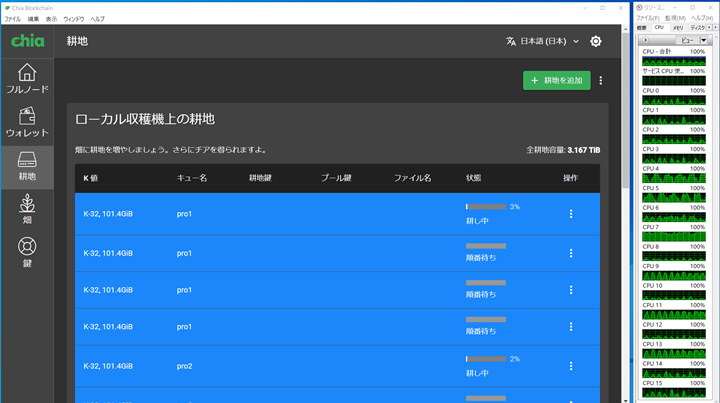Click the ファイル名 column header
Image resolution: width=720 pixels, height=403 pixels.
(x=412, y=178)
